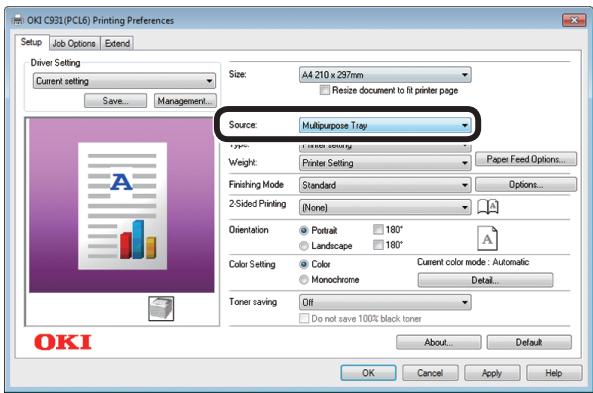Open the Toner saving dropdown
Screen dimensions: 593x393
pos(385,302)
